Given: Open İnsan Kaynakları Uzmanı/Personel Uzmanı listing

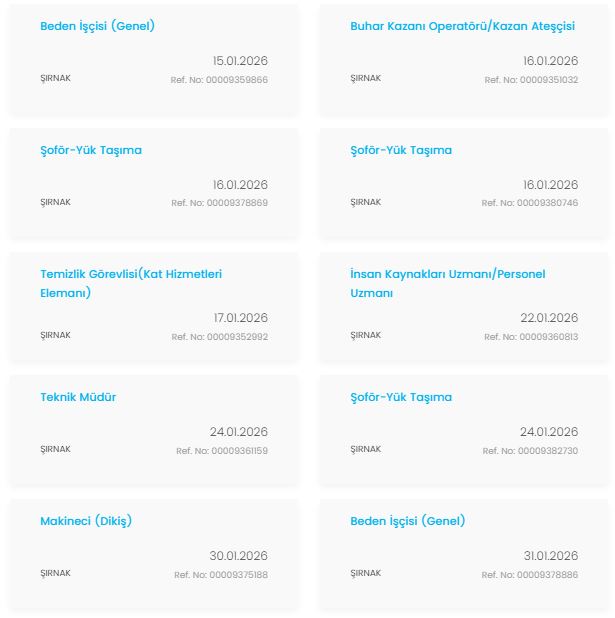Looking at the screenshot, I should click(447, 274).
